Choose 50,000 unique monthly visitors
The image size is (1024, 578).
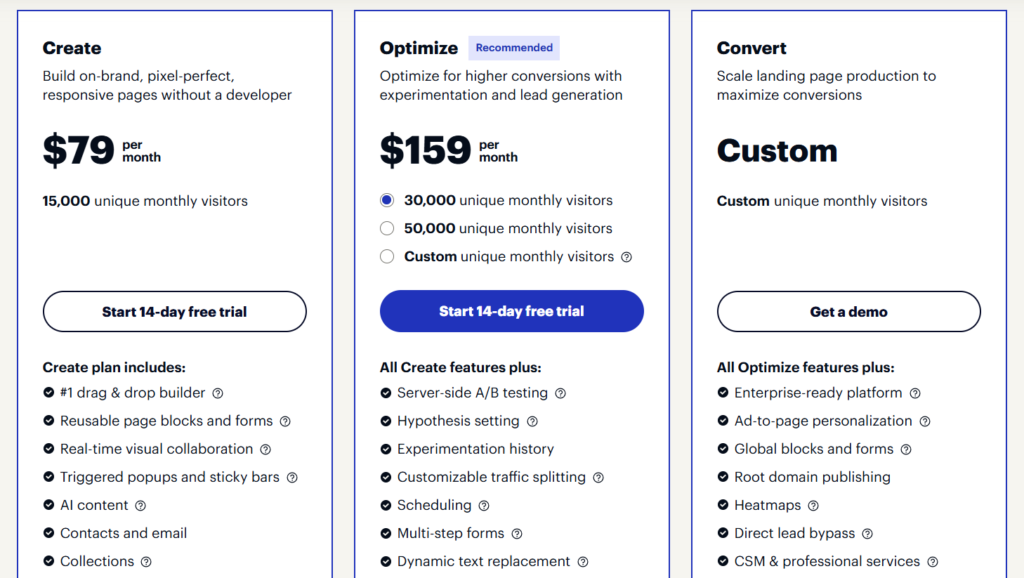click(x=387, y=228)
